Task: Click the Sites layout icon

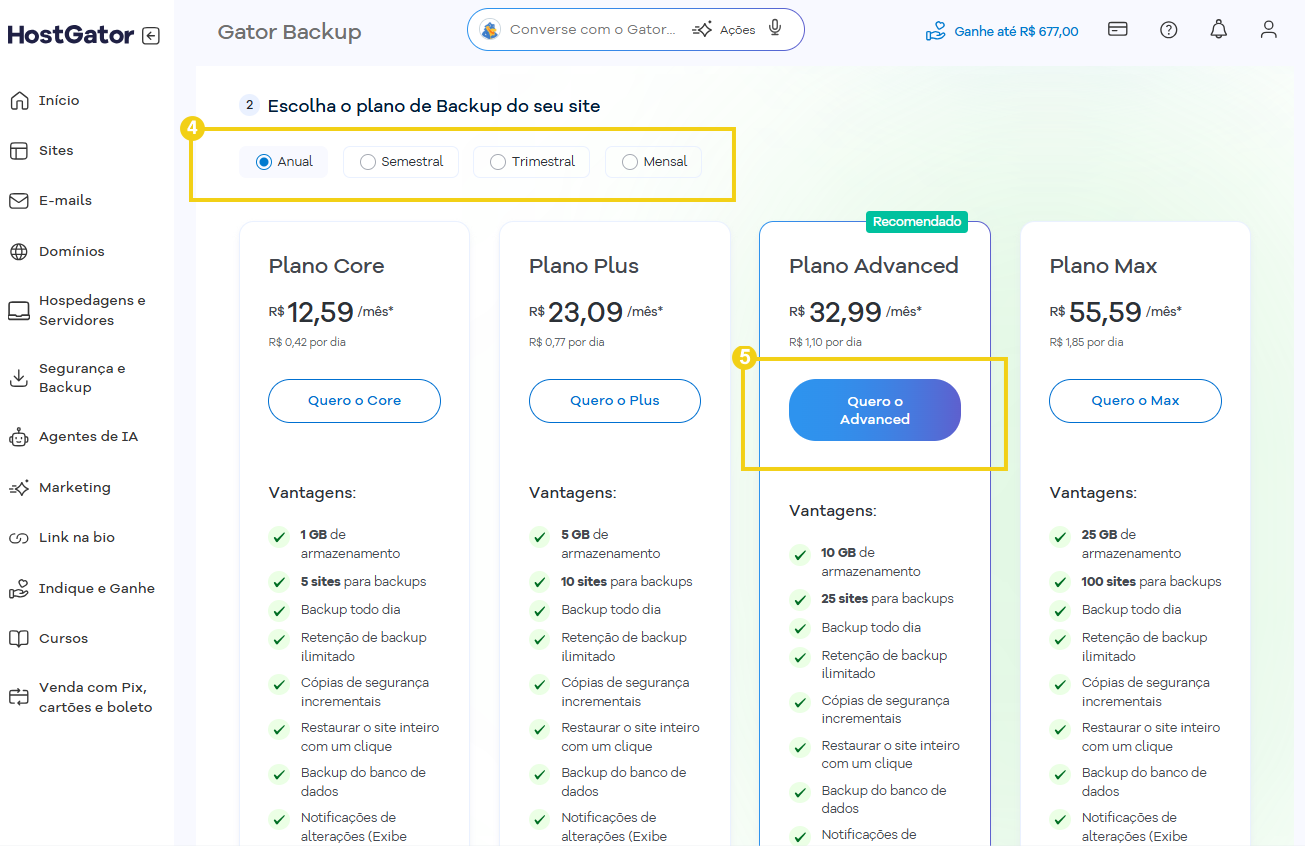Action: (x=19, y=150)
